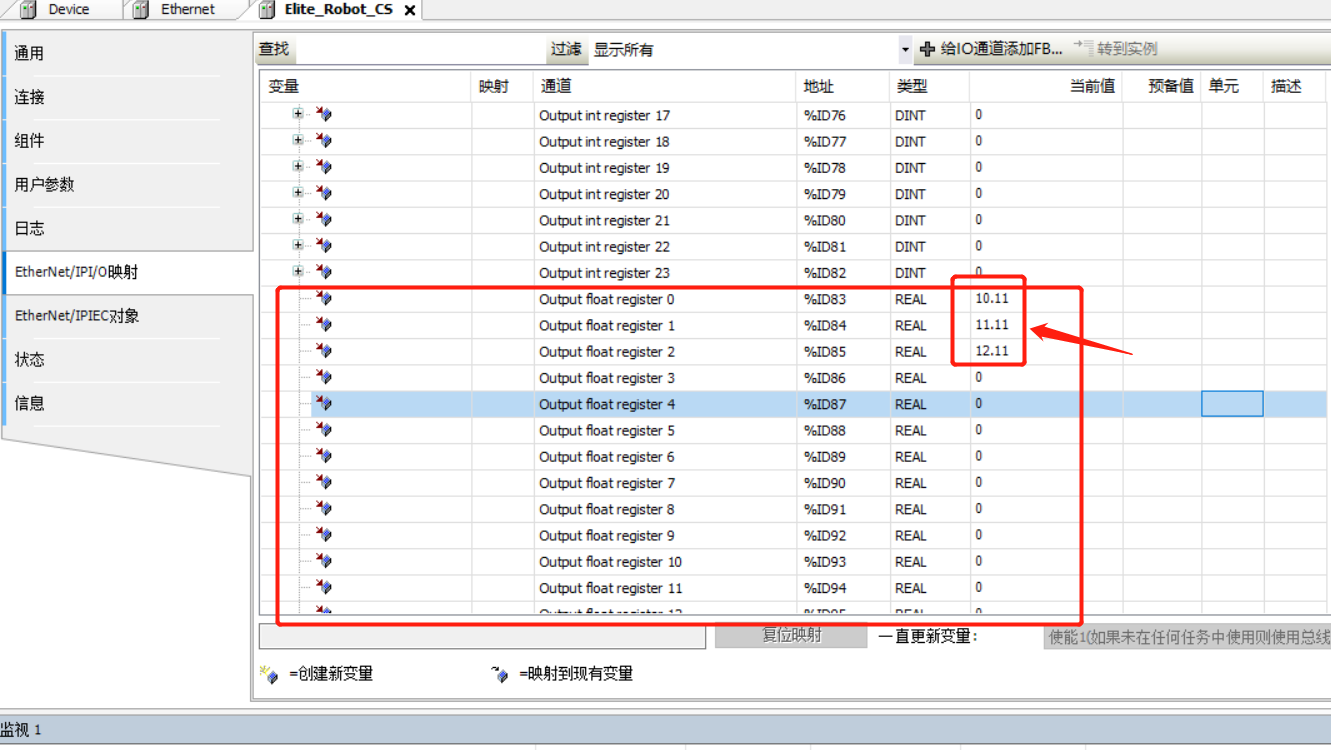Switch to the Ethernet tab
This screenshot has width=1331, height=750.
(x=187, y=10)
